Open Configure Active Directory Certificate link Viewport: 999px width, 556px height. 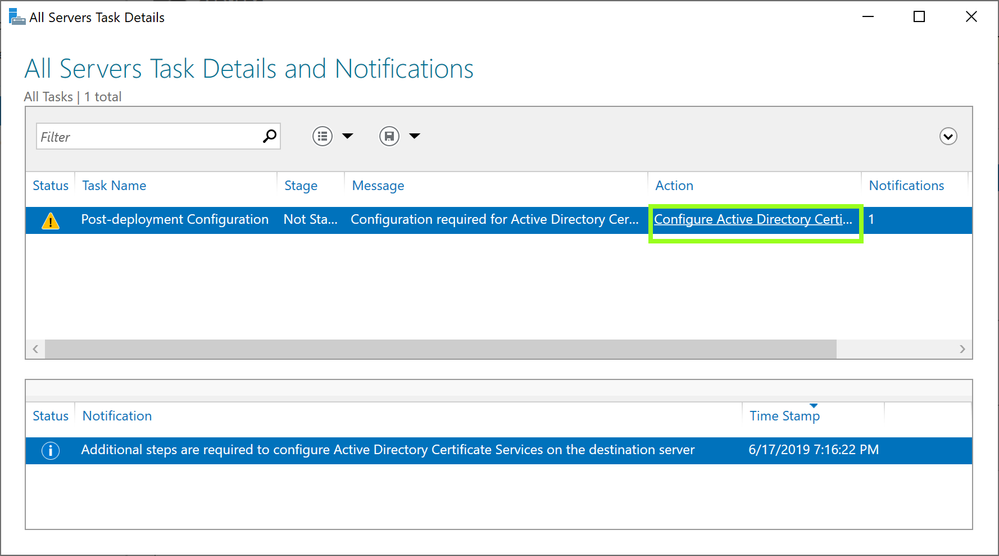(x=753, y=219)
